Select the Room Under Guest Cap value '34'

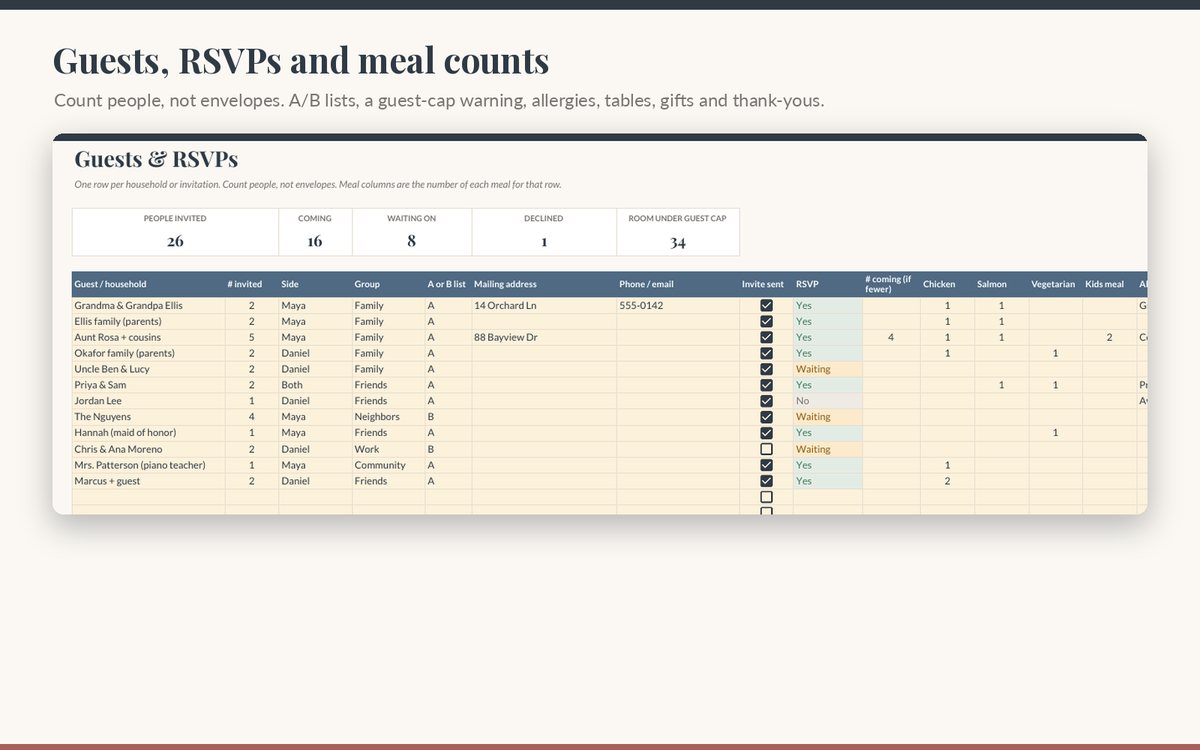(678, 241)
